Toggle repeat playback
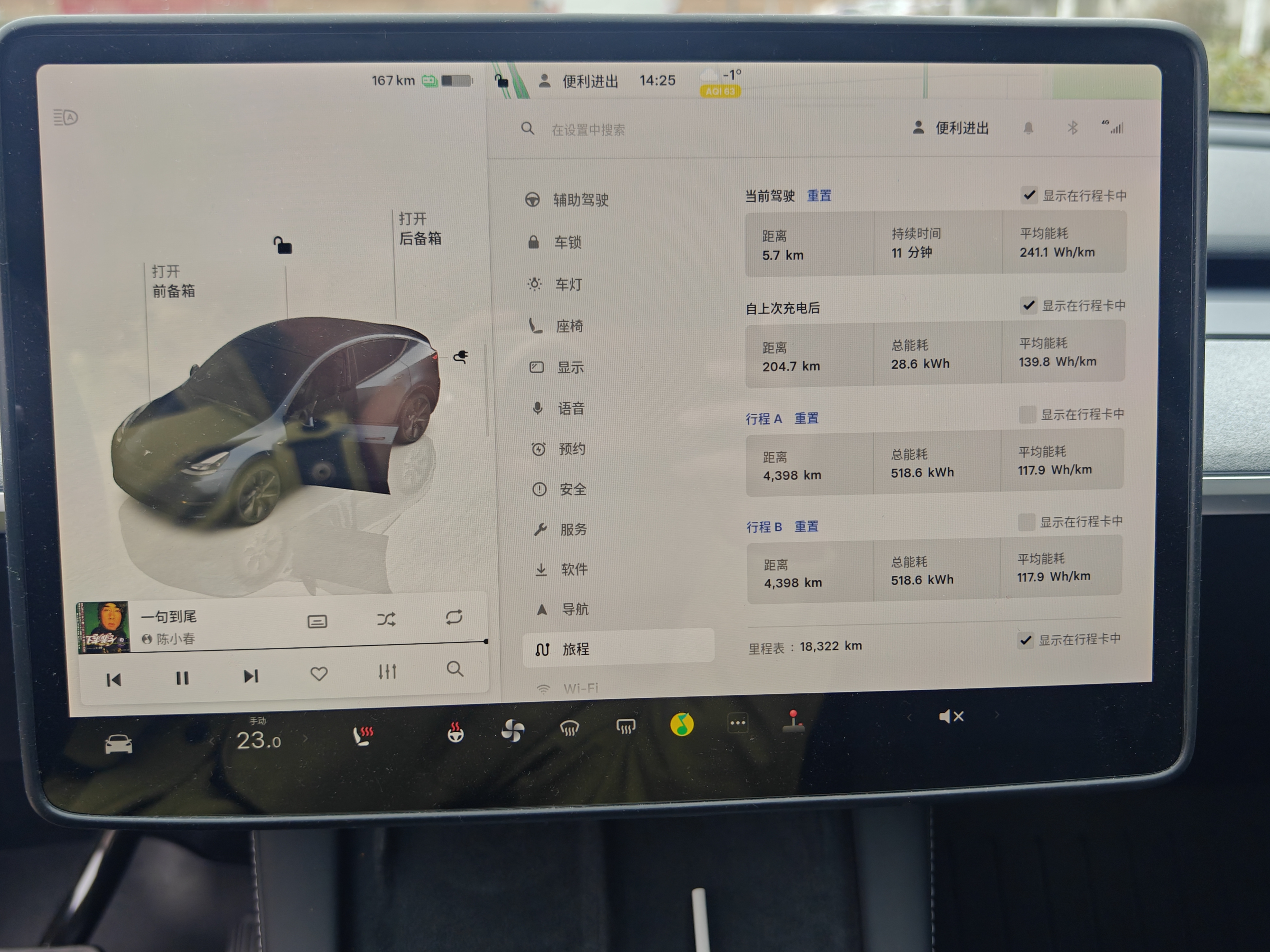This screenshot has width=1270, height=952. pos(454,617)
